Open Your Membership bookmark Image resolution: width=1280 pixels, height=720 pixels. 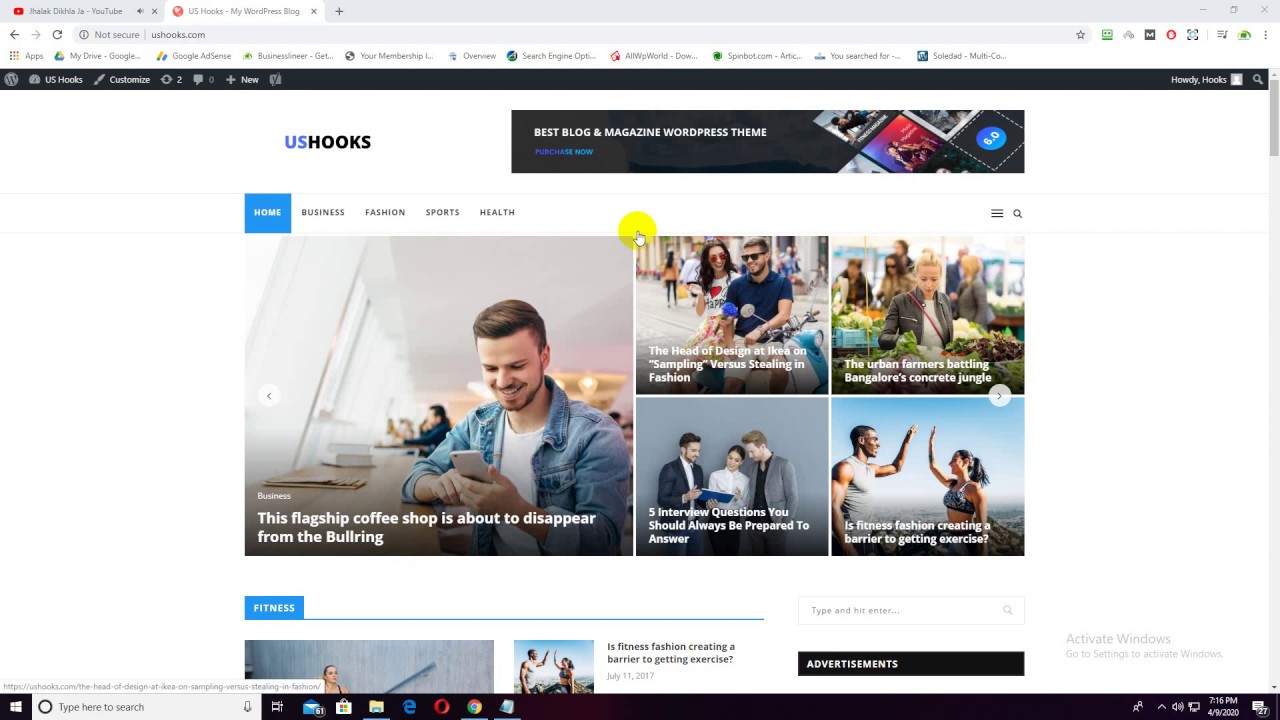point(390,56)
